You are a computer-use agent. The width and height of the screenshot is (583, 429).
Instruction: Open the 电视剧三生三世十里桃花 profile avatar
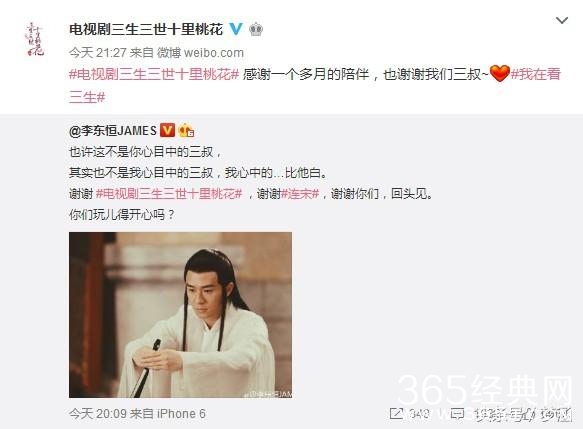34,39
